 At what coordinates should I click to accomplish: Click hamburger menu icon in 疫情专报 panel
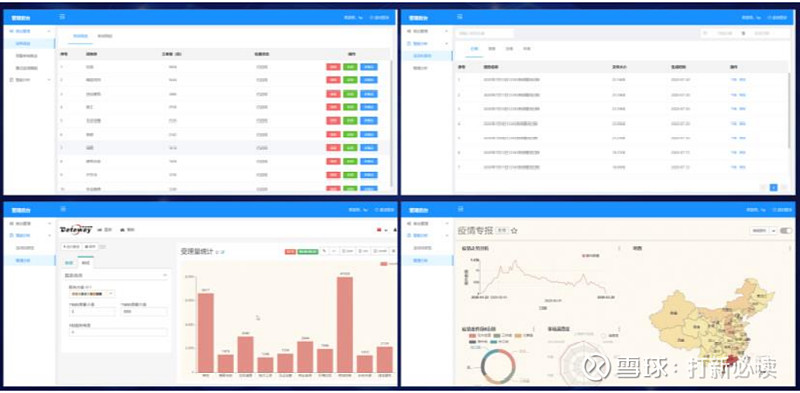coord(460,209)
